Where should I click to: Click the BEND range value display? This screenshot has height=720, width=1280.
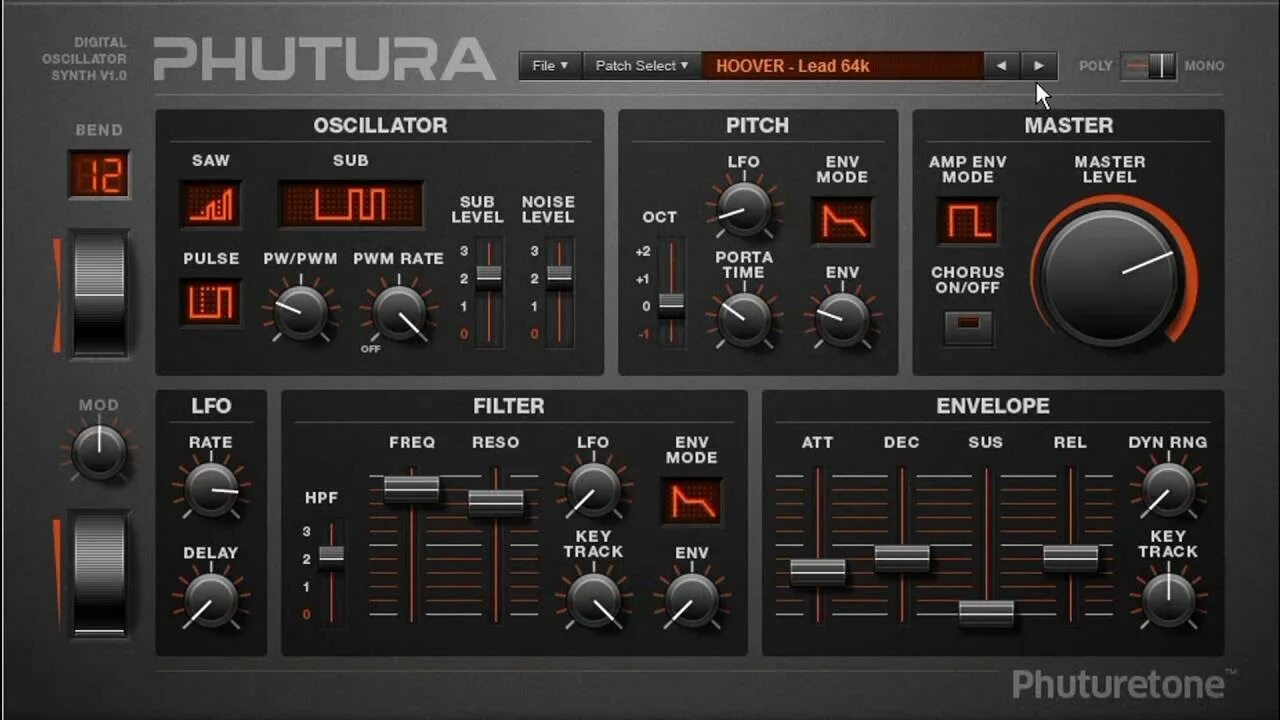[99, 175]
